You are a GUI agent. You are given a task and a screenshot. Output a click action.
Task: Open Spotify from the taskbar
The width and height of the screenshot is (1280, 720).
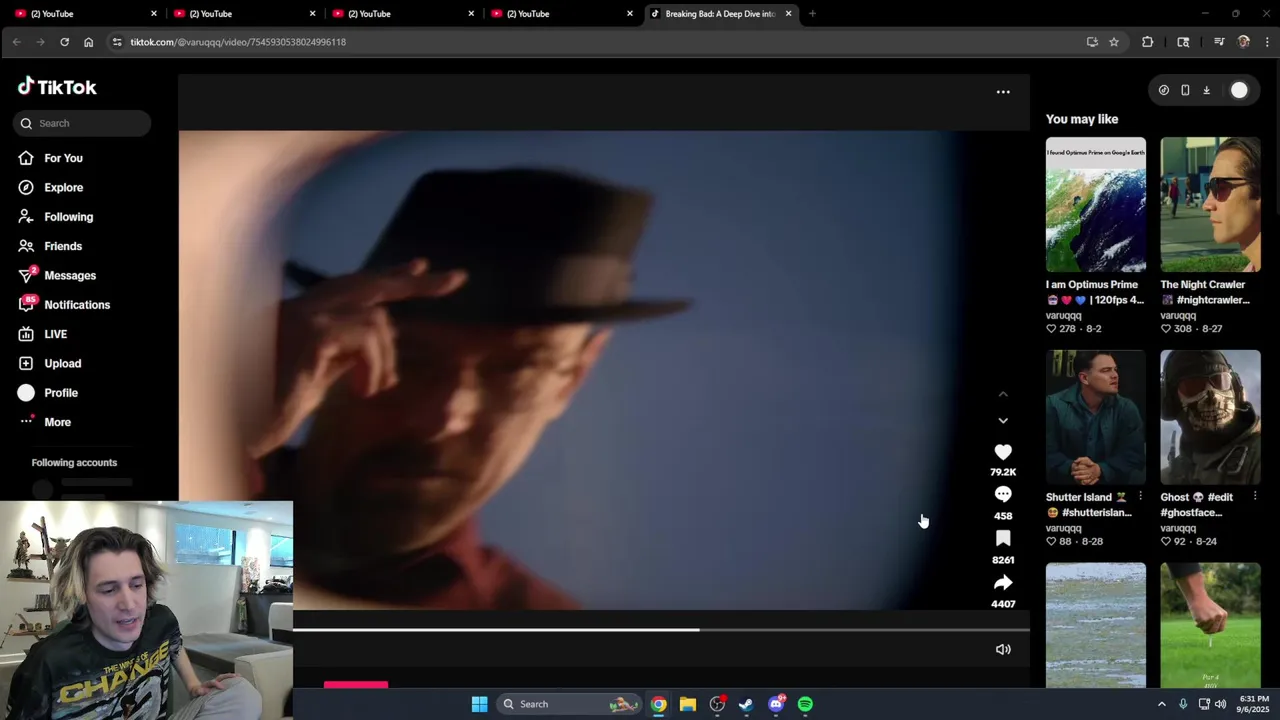pos(805,704)
